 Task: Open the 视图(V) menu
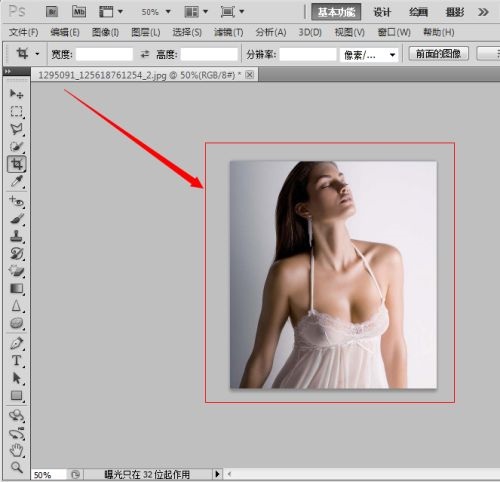pos(349,32)
